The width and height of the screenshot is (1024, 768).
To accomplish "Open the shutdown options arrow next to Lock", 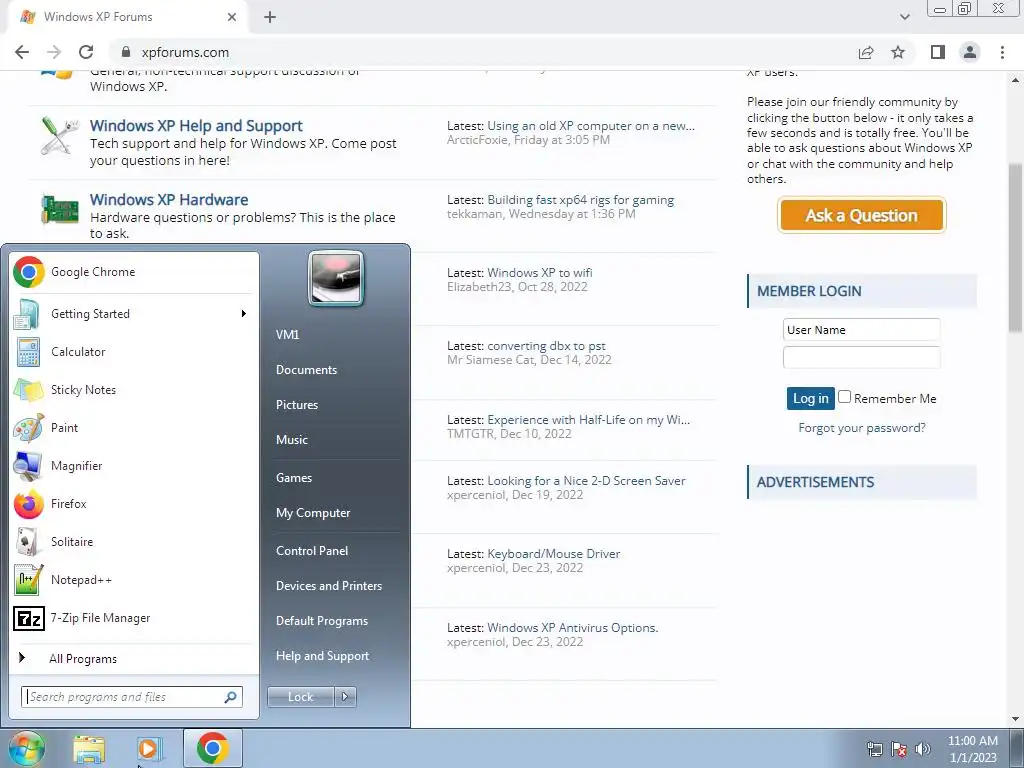I will pyautogui.click(x=345, y=697).
